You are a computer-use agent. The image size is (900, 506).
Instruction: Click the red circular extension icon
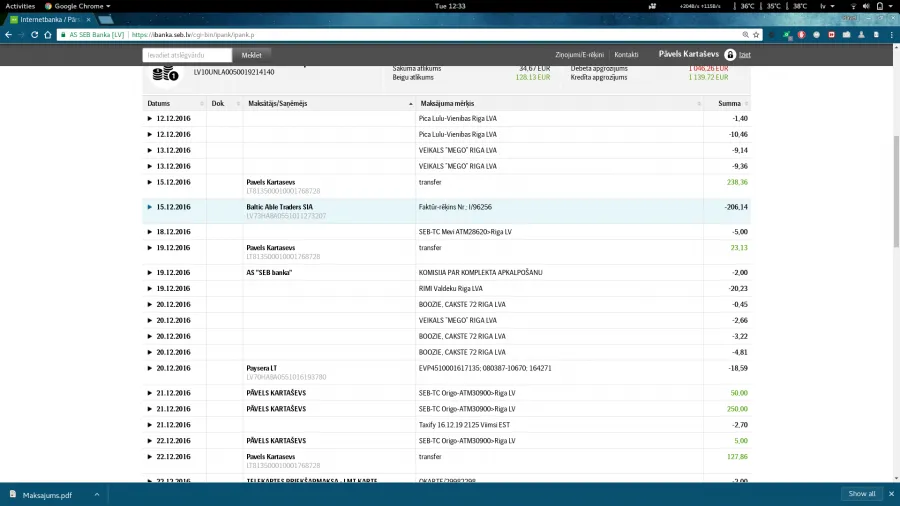pos(802,35)
